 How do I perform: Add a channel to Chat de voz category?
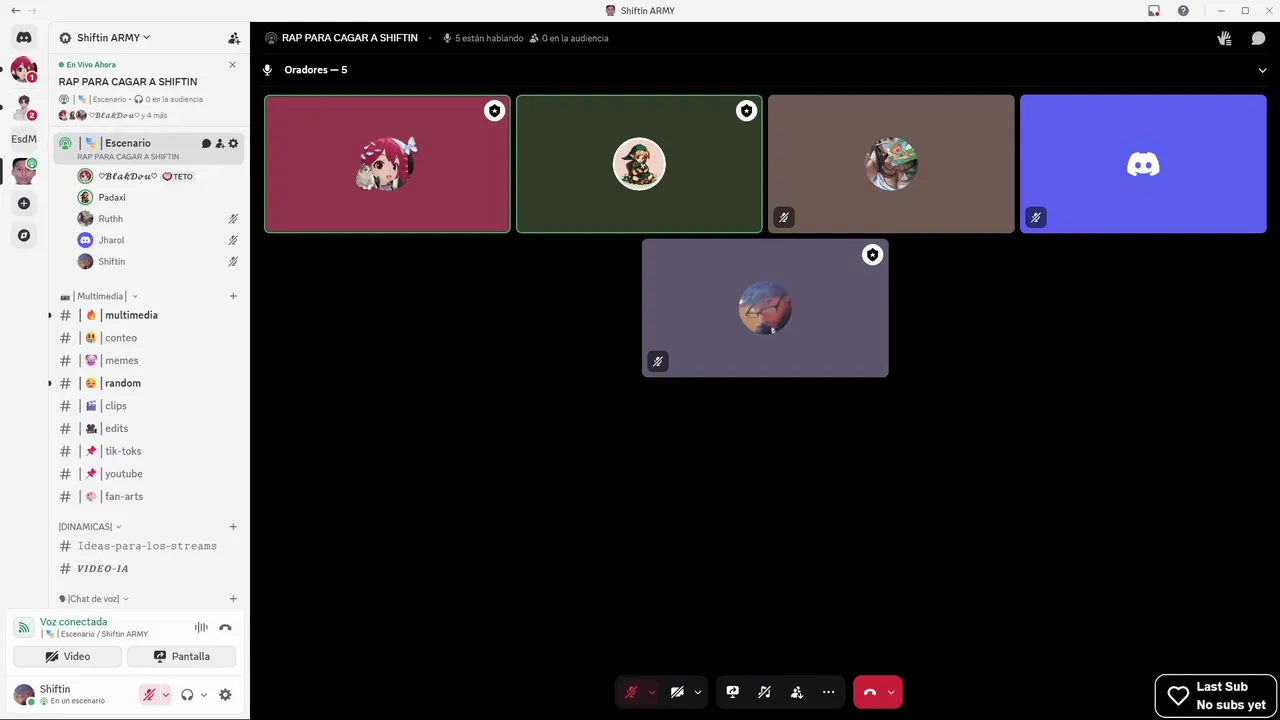tap(233, 599)
